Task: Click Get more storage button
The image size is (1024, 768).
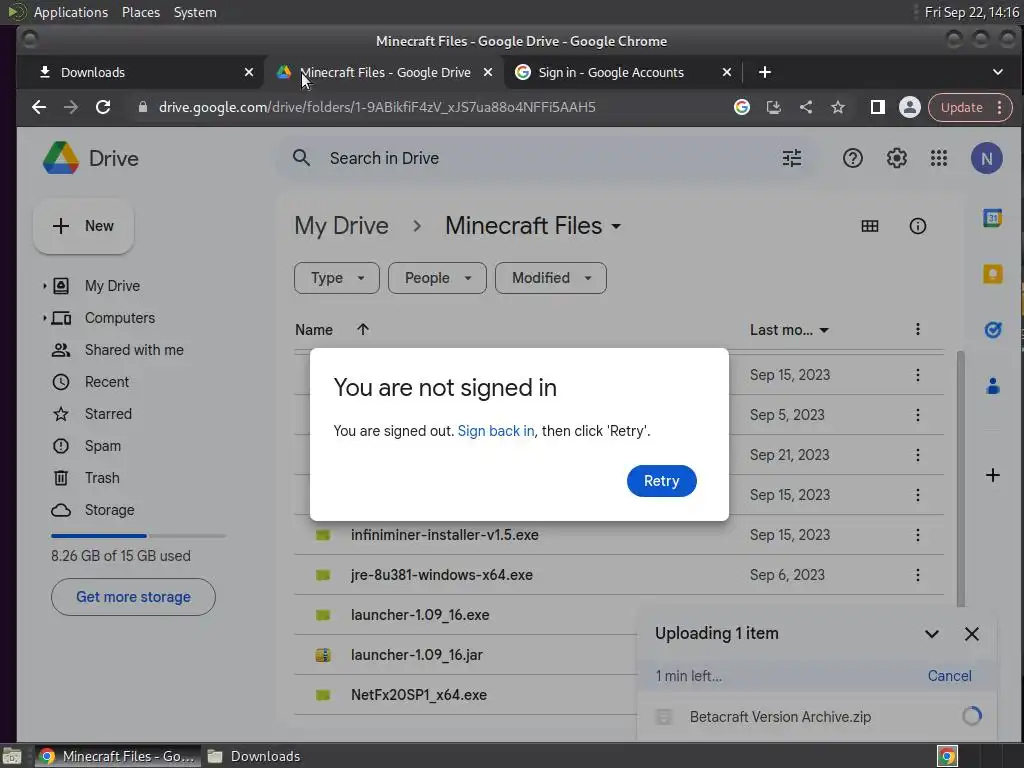Action: point(133,597)
